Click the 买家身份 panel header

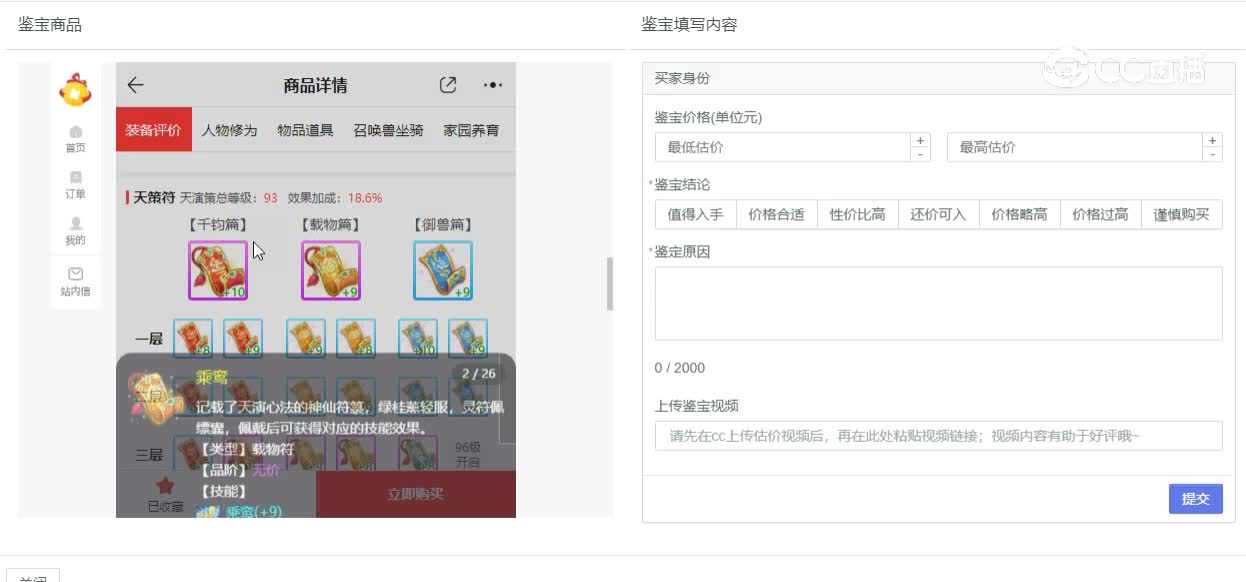[x=938, y=78]
